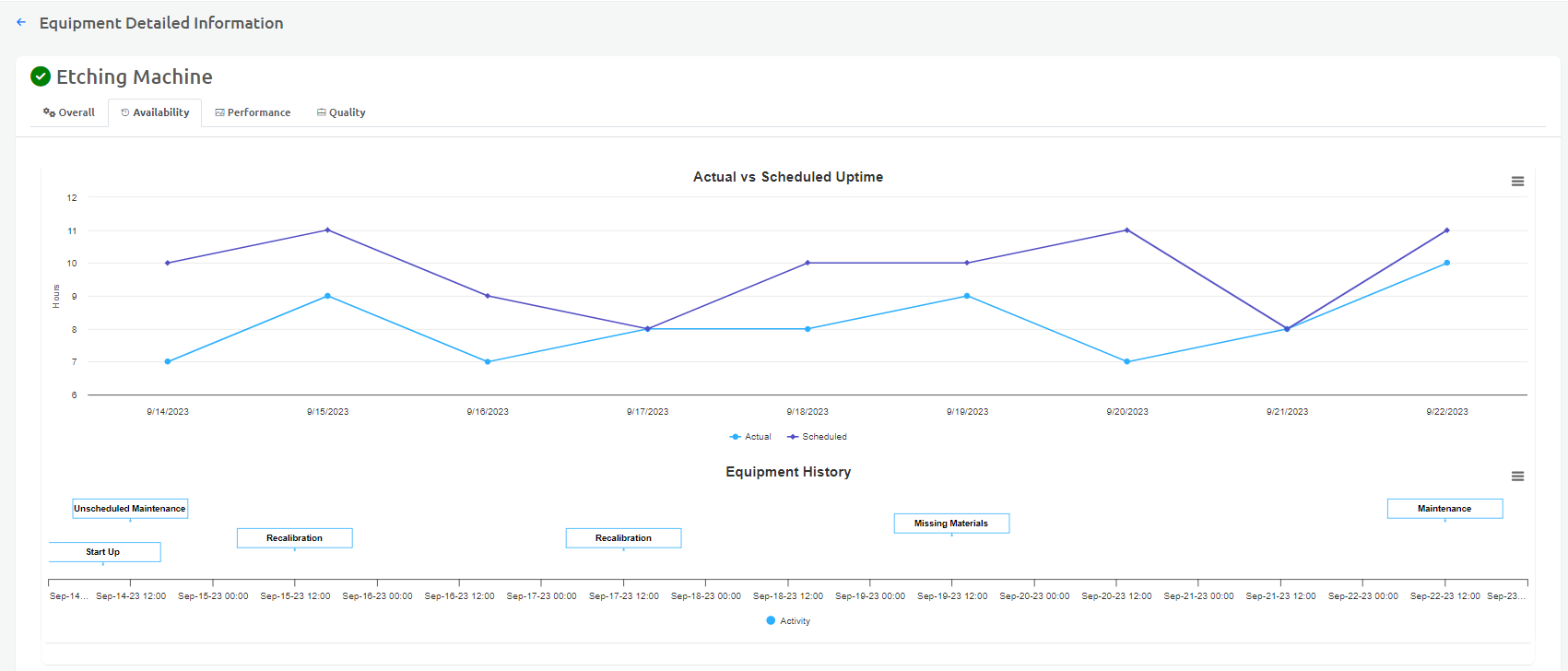Click the Scheduled data point for 9/18/2023
Screen dimensions: 1568x671
[808, 263]
